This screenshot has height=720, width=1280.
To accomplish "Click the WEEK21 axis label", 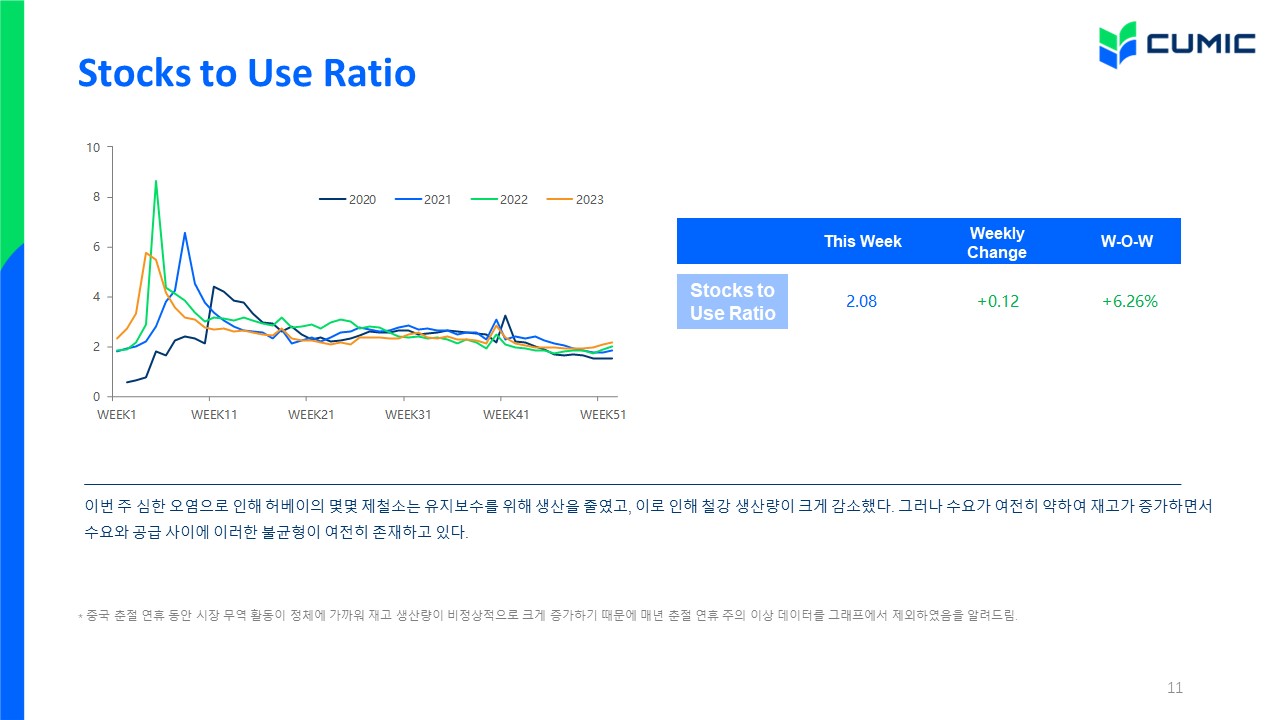I will tap(311, 415).
